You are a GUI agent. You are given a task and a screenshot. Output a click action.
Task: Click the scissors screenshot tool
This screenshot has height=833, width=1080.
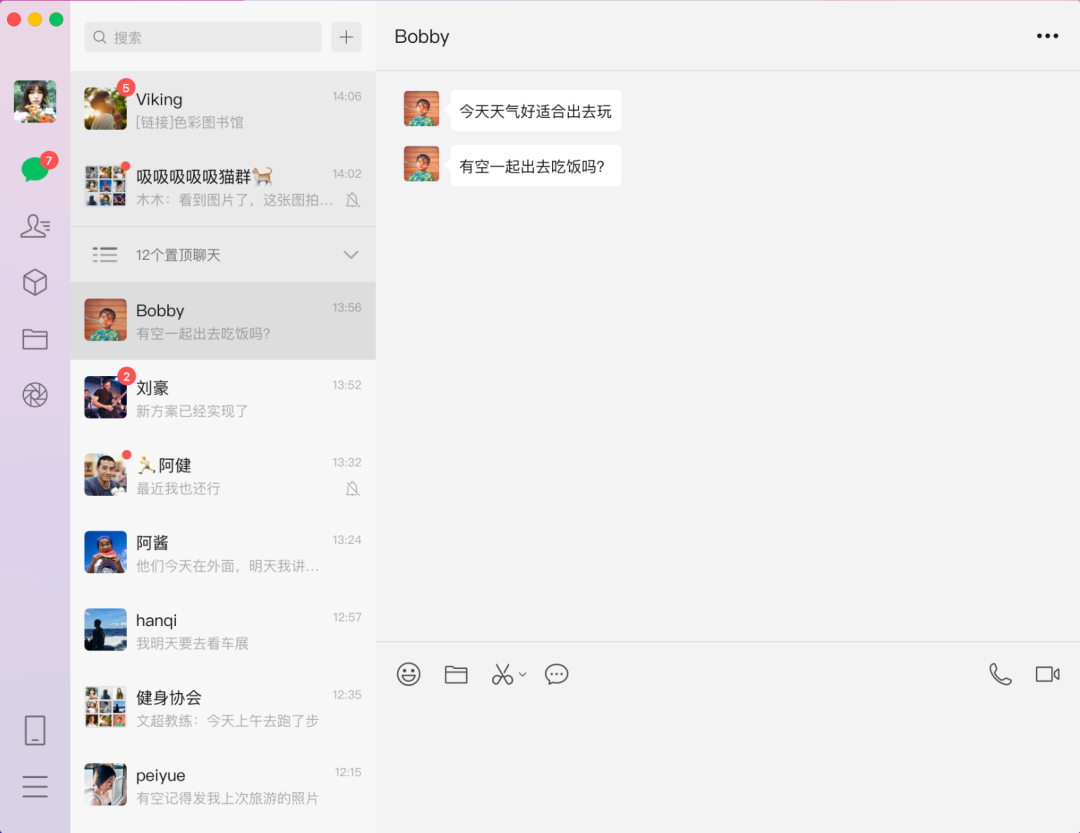click(502, 674)
